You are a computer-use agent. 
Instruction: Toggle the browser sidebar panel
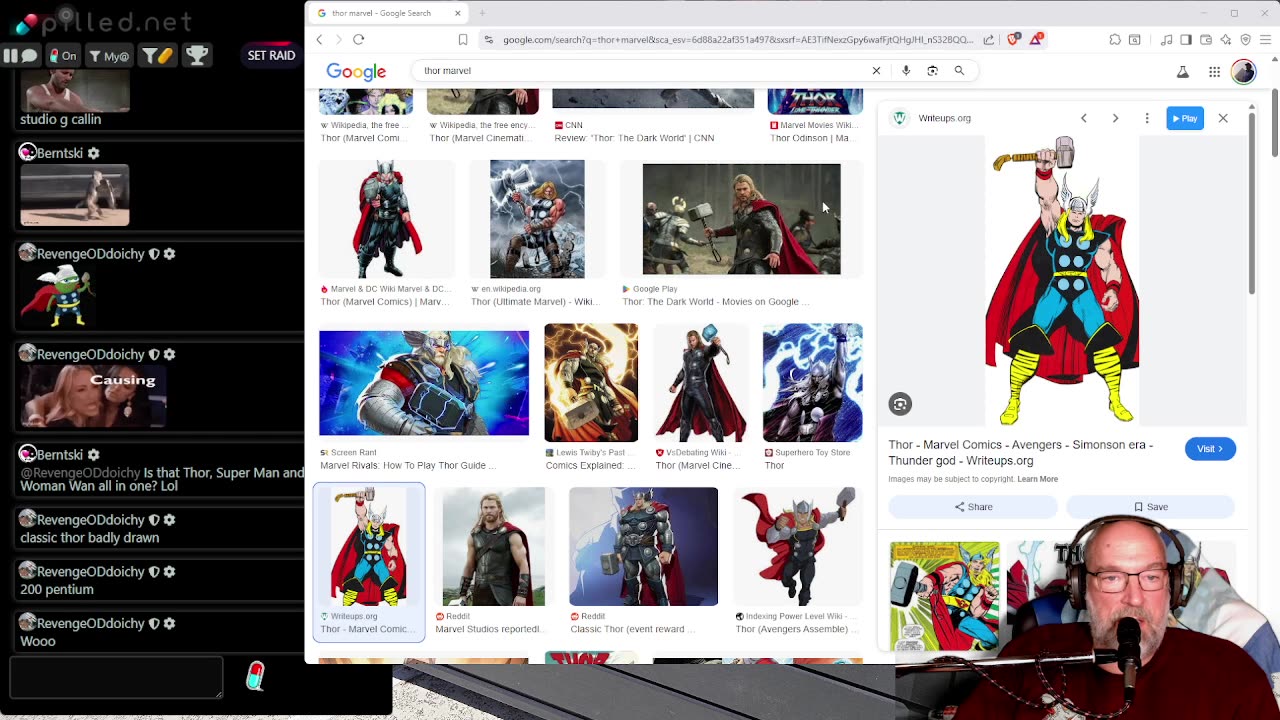[x=1186, y=40]
